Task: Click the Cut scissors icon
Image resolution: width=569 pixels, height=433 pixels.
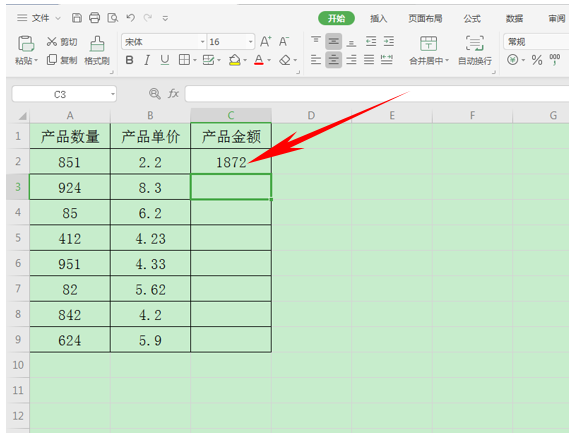Action: (x=52, y=42)
